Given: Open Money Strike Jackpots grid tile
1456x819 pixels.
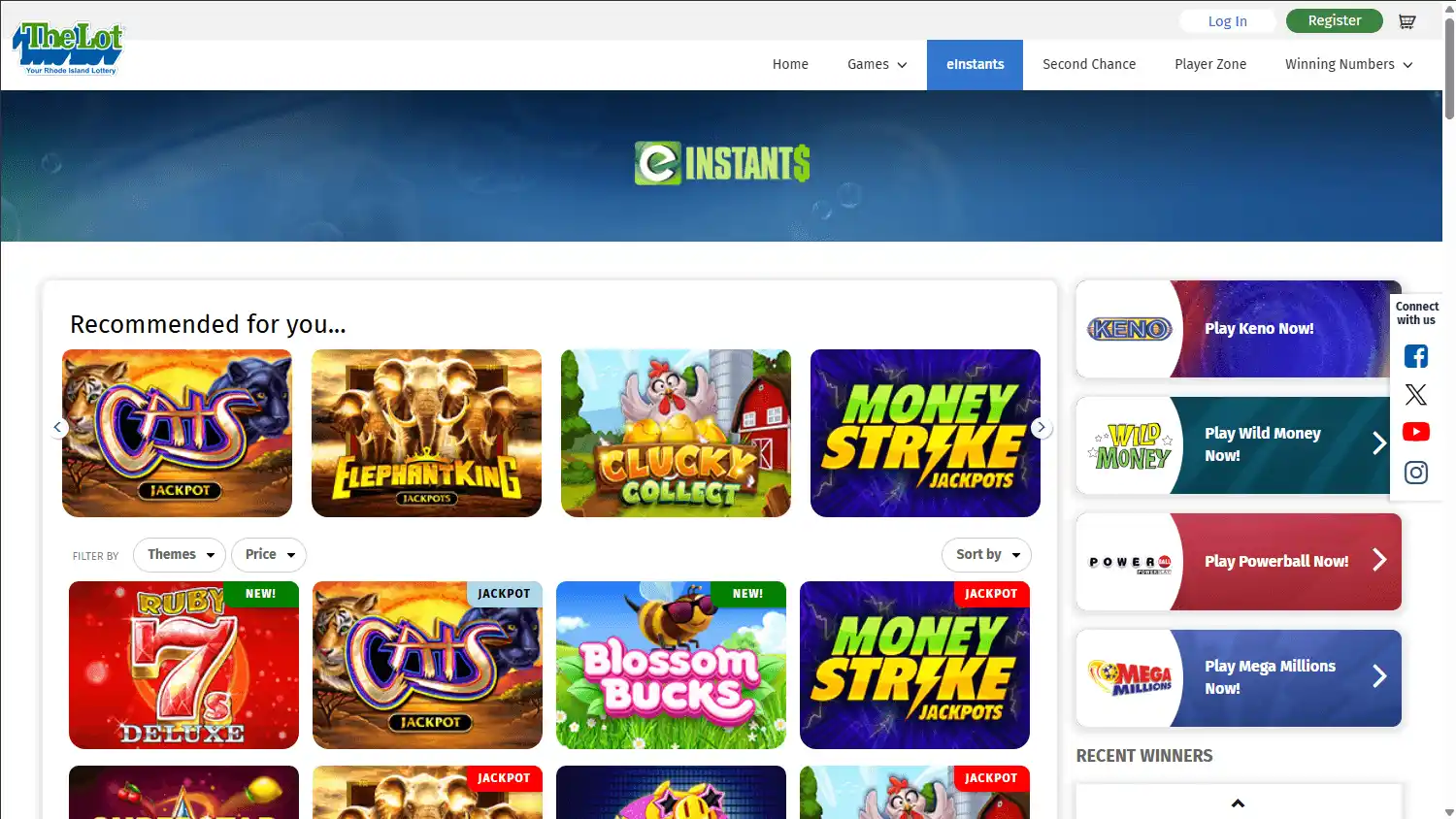Looking at the screenshot, I should click(914, 665).
